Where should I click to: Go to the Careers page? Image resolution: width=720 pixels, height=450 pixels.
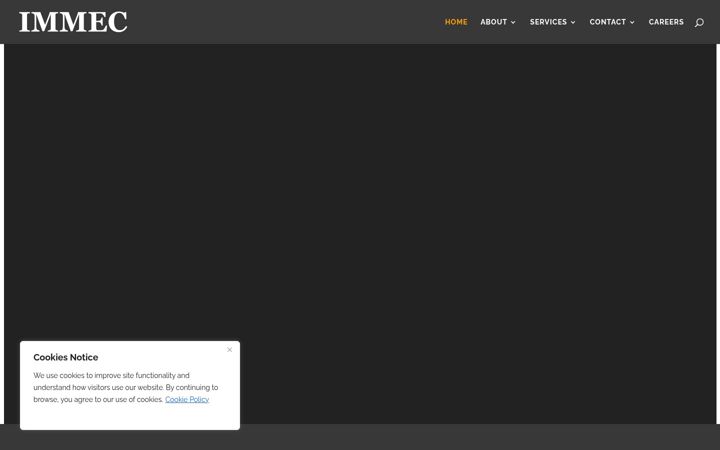pos(666,22)
